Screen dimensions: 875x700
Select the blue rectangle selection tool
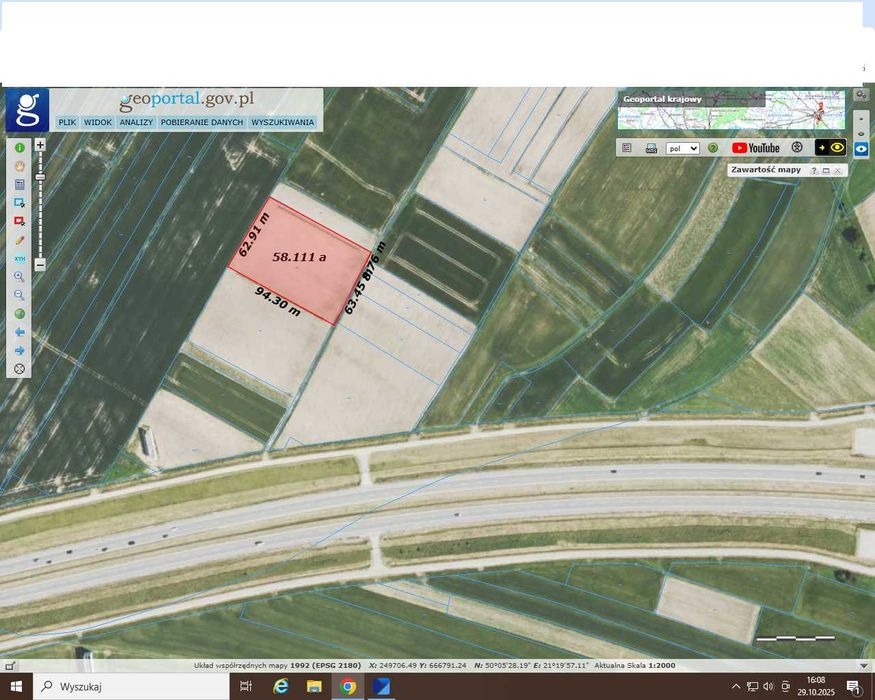click(20, 203)
